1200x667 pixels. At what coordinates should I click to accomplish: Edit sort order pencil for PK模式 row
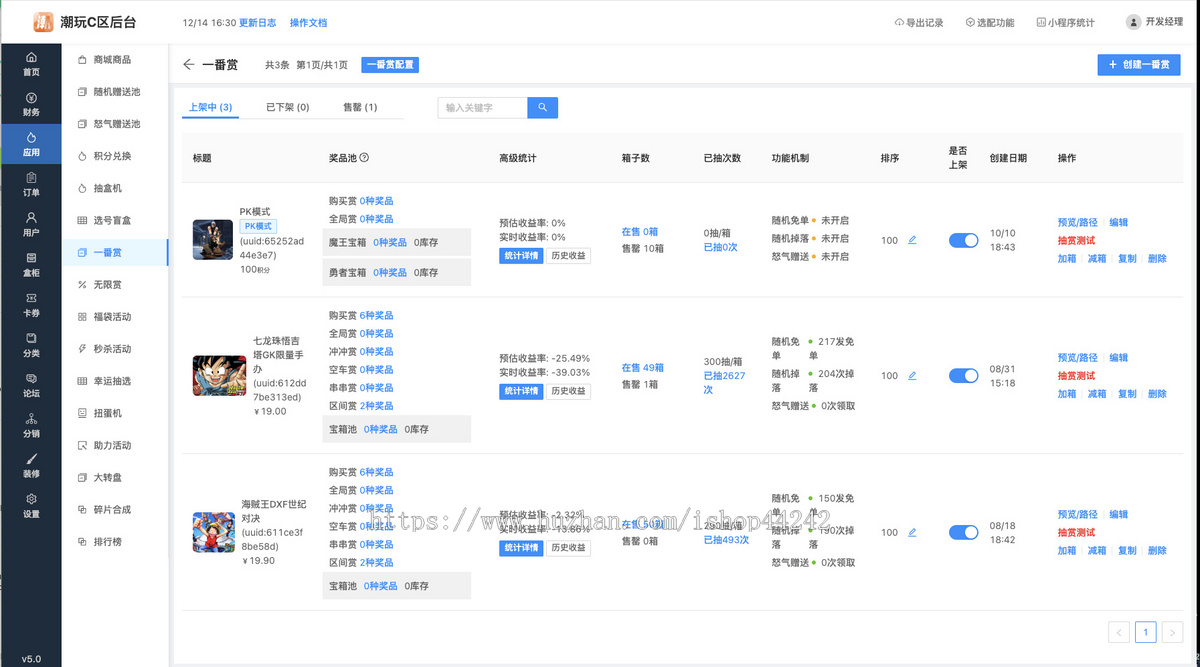tap(912, 240)
